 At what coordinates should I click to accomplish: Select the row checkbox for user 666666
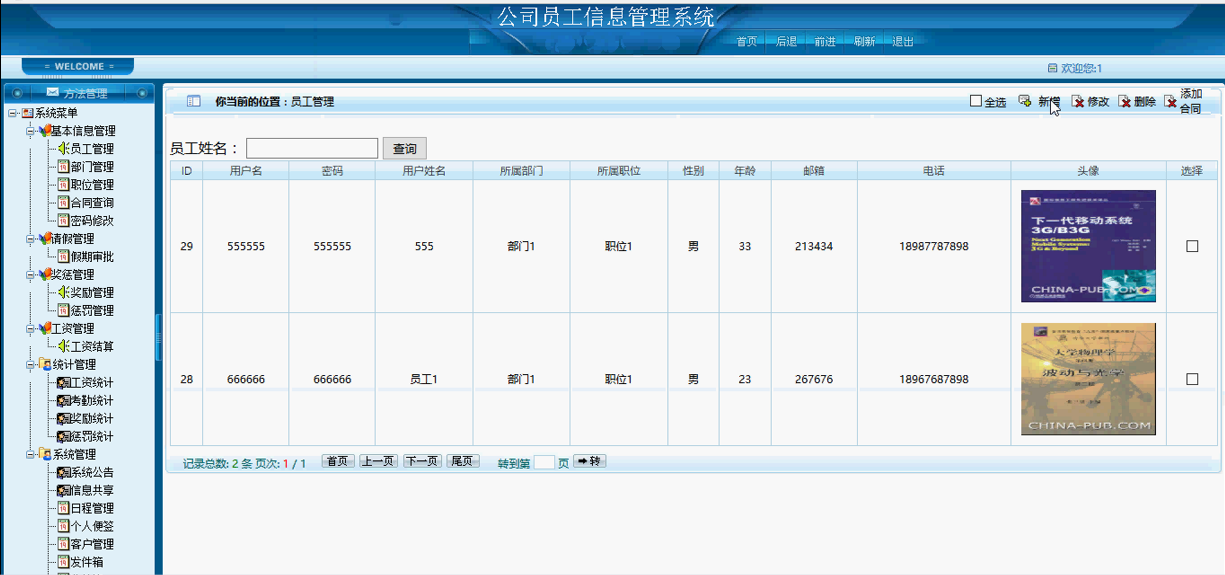pos(1192,379)
